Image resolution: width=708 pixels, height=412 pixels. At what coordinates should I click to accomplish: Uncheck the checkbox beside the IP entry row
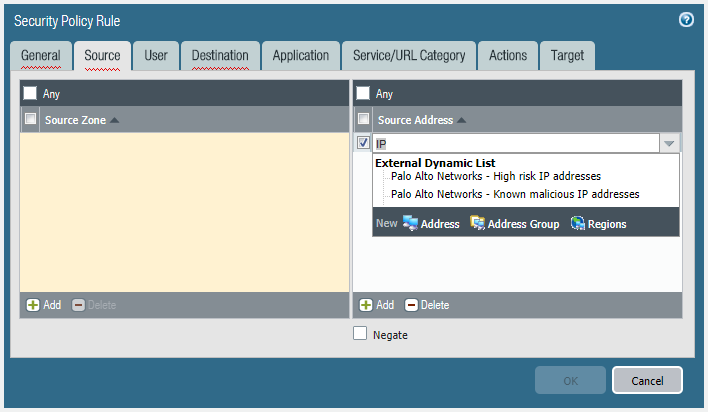[x=363, y=143]
